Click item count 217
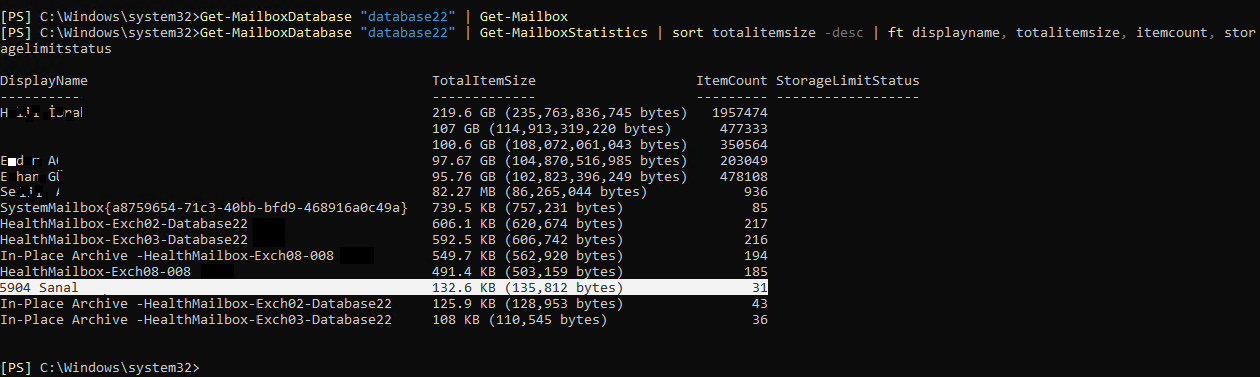This screenshot has width=1260, height=377. coord(756,224)
